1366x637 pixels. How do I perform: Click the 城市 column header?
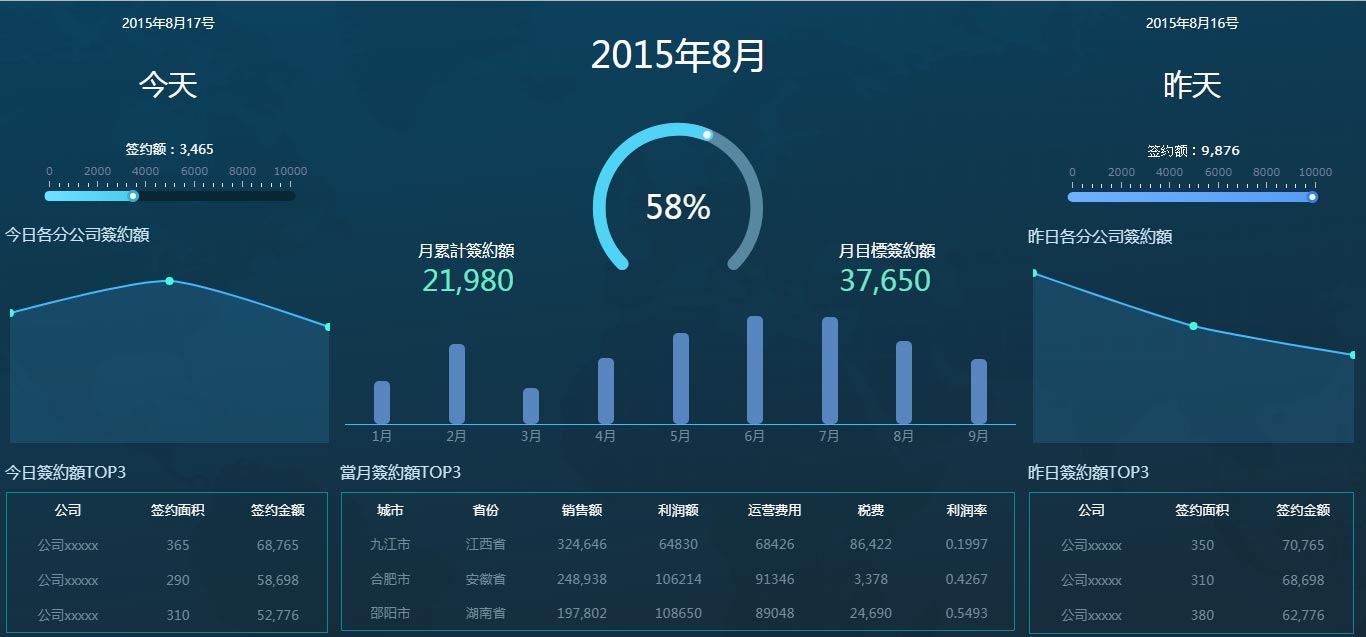(390, 510)
